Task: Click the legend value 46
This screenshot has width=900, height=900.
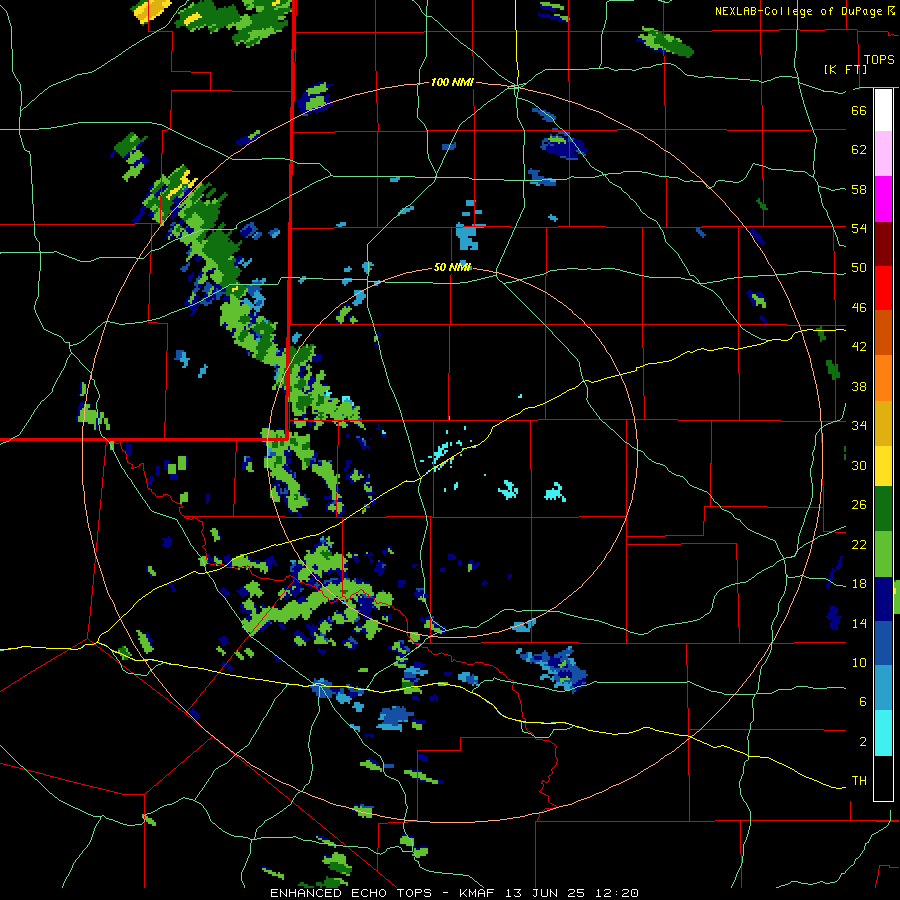Action: point(859,308)
